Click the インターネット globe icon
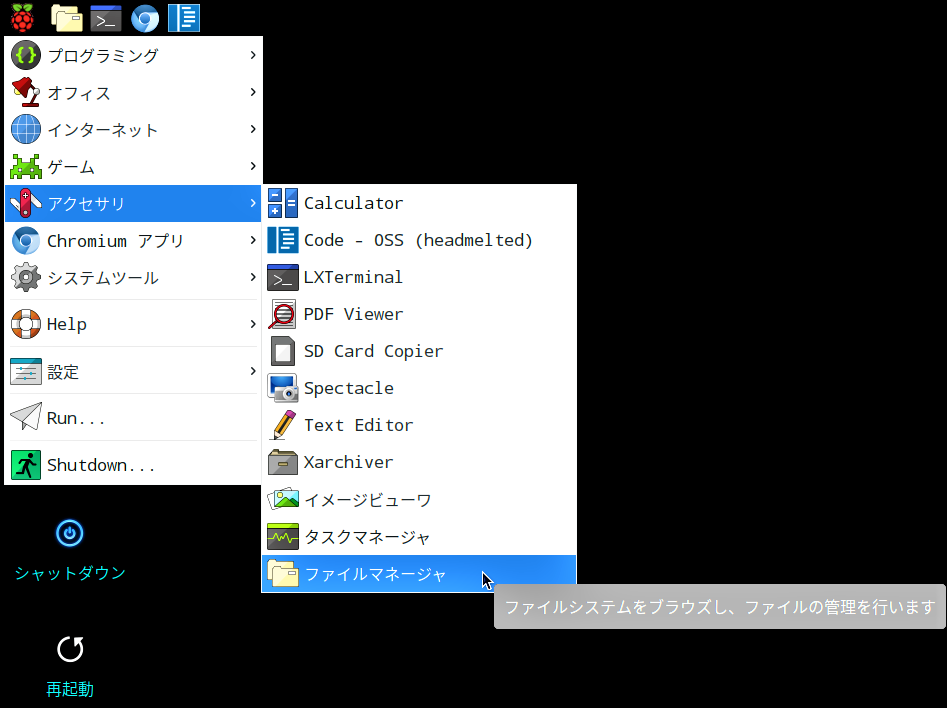Screen dimensions: 947x708 point(26,129)
